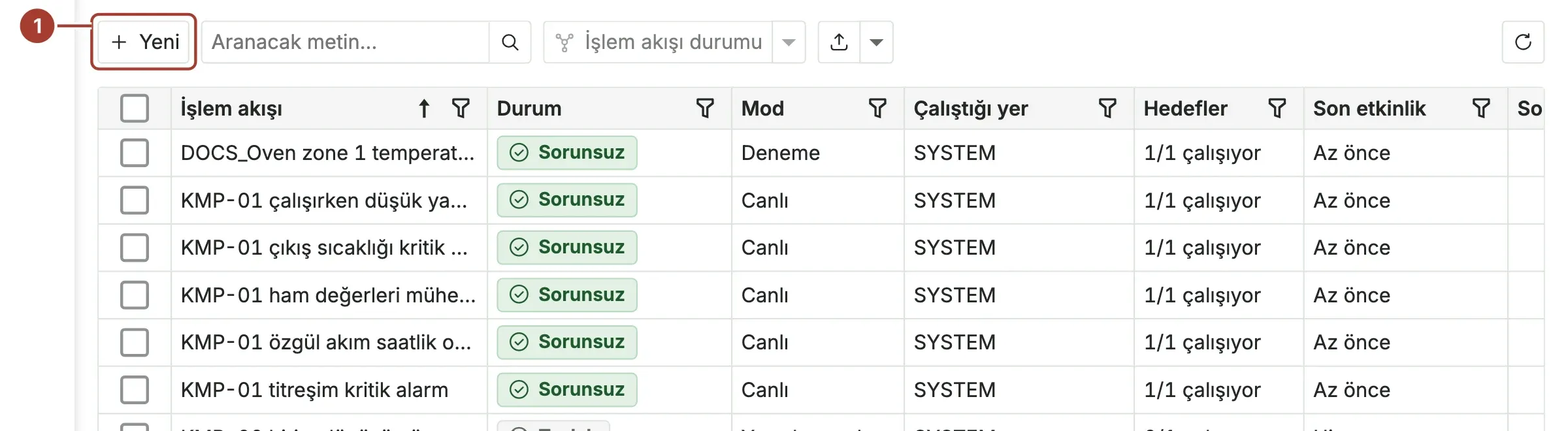The width and height of the screenshot is (1568, 431).
Task: Open KMP-01 ham değerleri mühe... workflow
Action: [x=328, y=295]
